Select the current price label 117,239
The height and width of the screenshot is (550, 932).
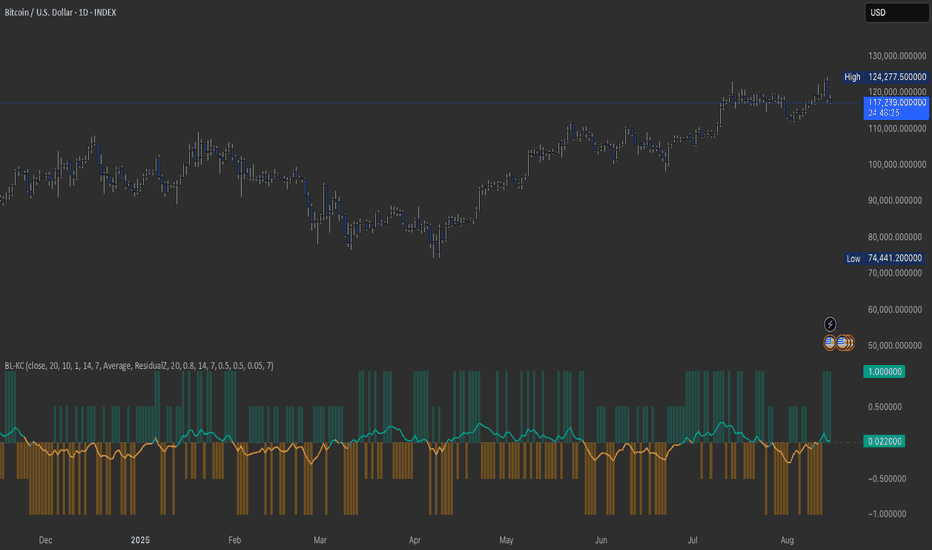pyautogui.click(x=896, y=108)
